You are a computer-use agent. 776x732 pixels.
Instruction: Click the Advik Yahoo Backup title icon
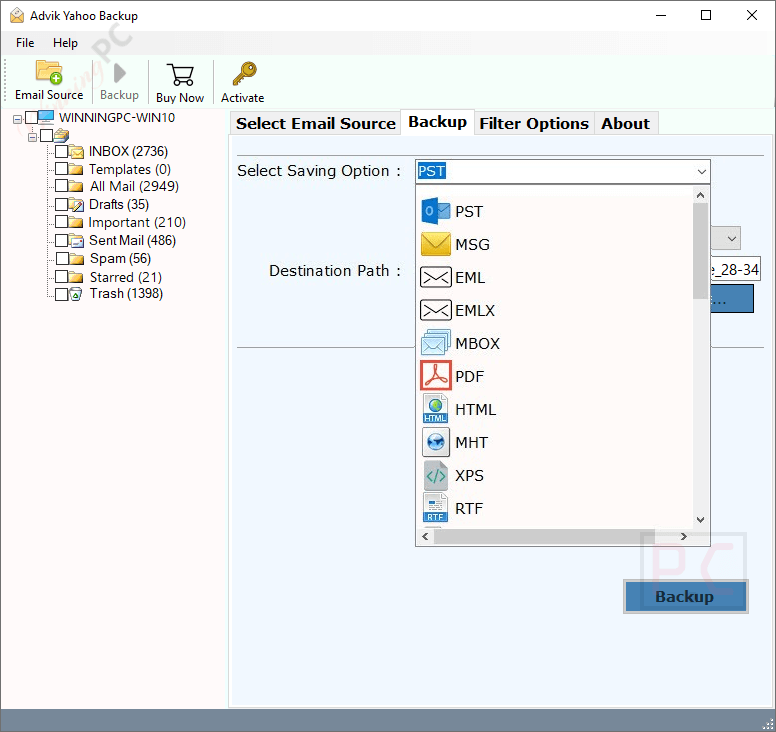click(17, 16)
